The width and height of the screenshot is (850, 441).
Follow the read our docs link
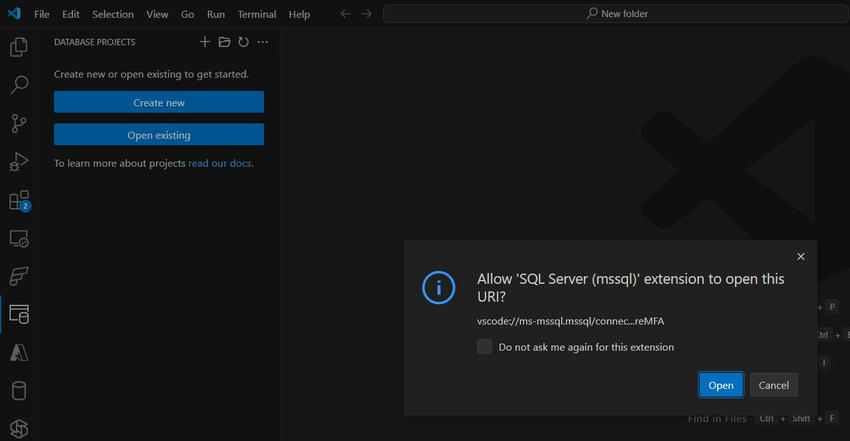coord(220,163)
